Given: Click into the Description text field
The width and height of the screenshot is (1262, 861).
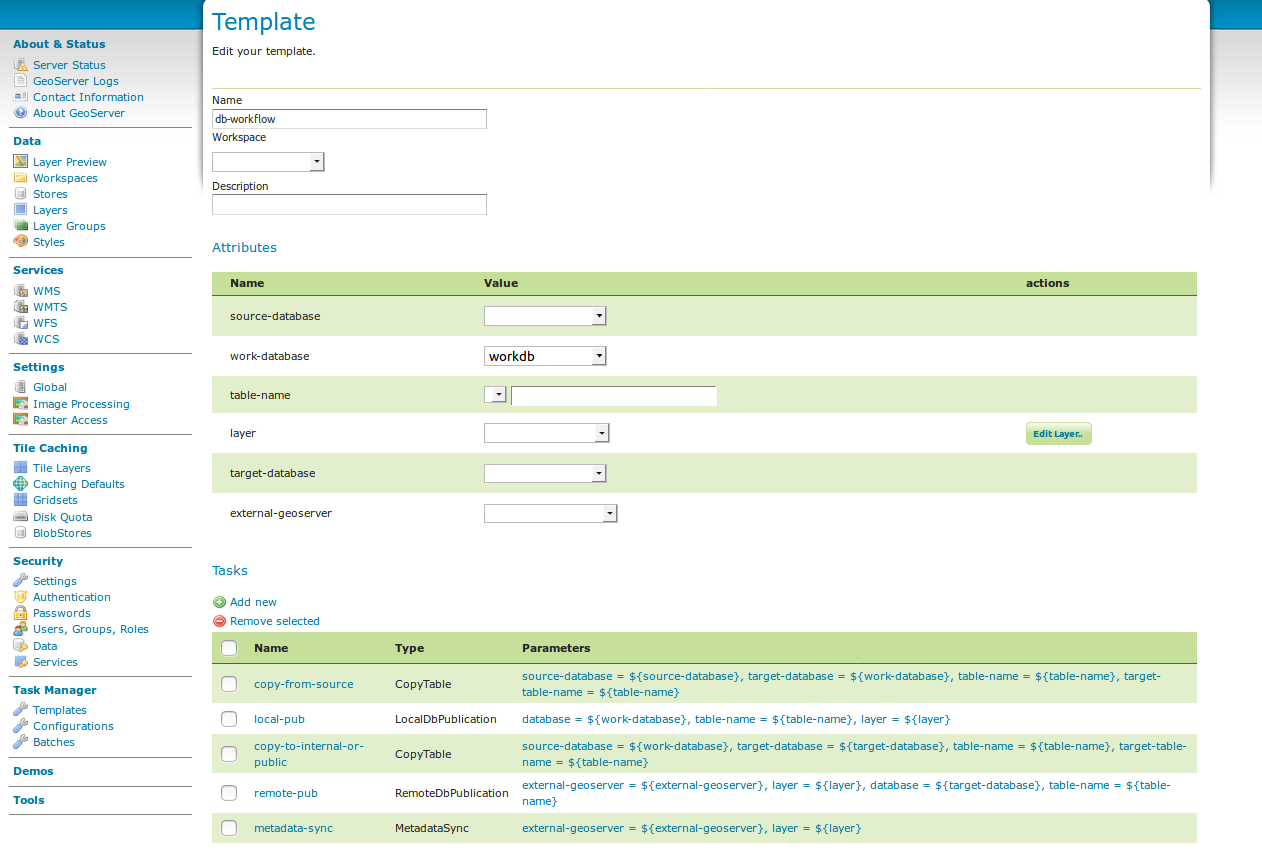Looking at the screenshot, I should point(349,205).
